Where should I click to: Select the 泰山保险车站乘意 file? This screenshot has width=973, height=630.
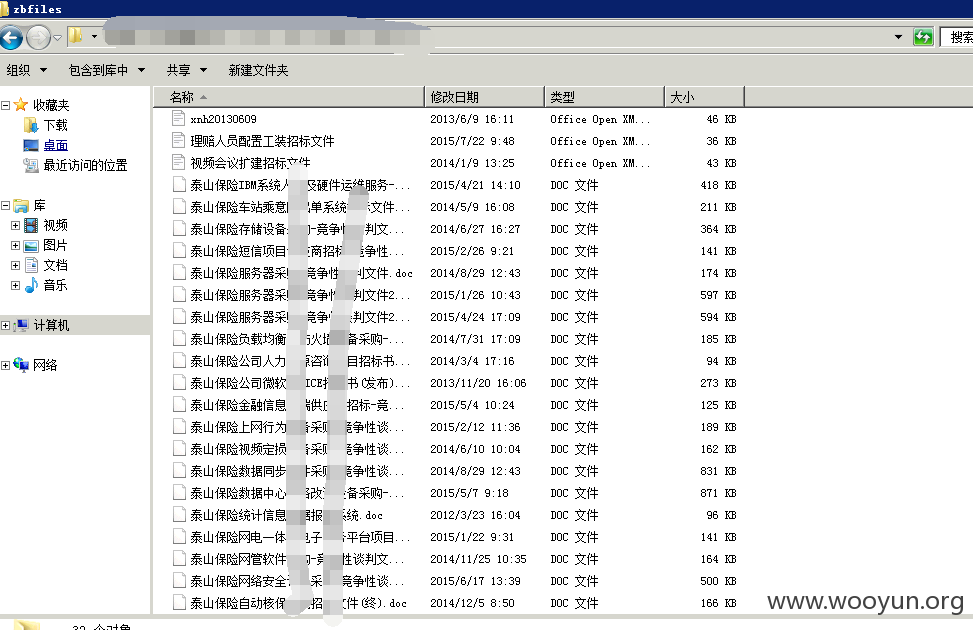click(300, 207)
